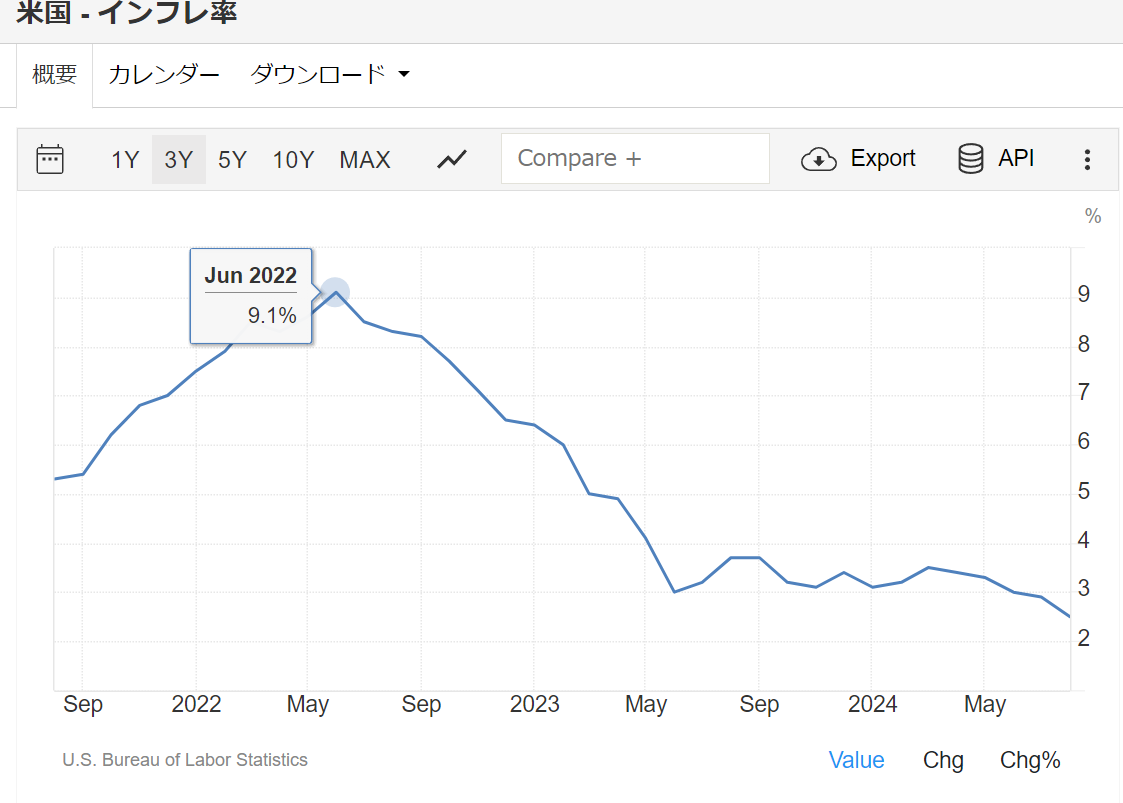Image resolution: width=1123 pixels, height=803 pixels.
Task: Open the 概要 tab
Action: pos(54,74)
